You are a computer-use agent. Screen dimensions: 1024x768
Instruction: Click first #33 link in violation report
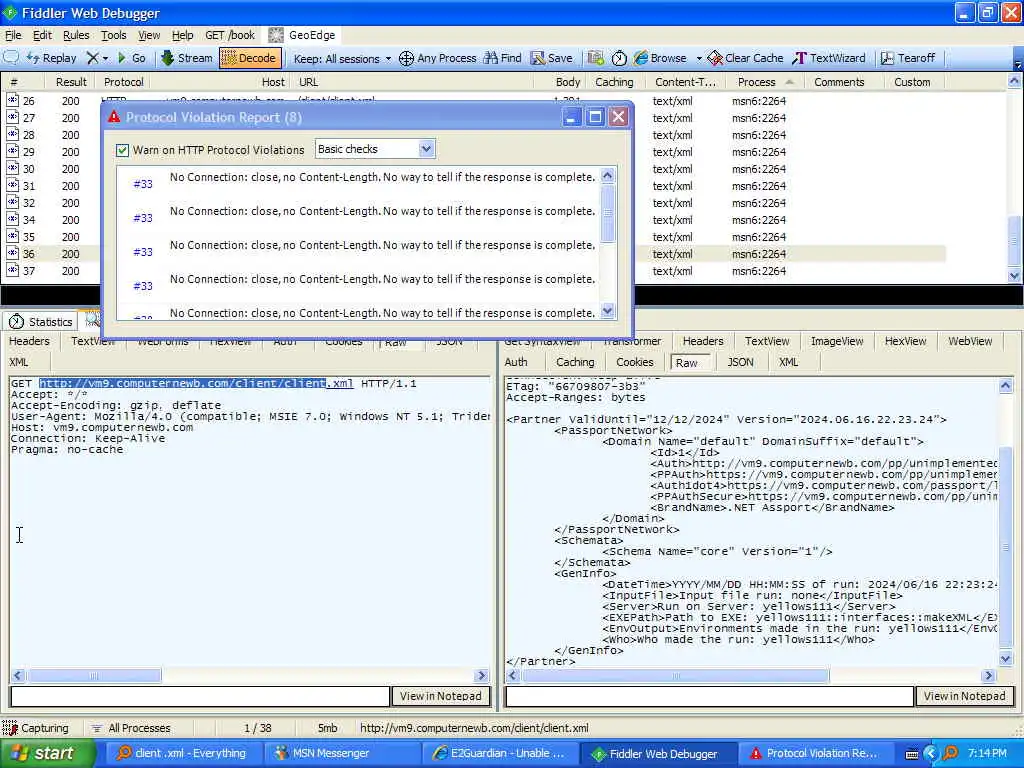143,184
